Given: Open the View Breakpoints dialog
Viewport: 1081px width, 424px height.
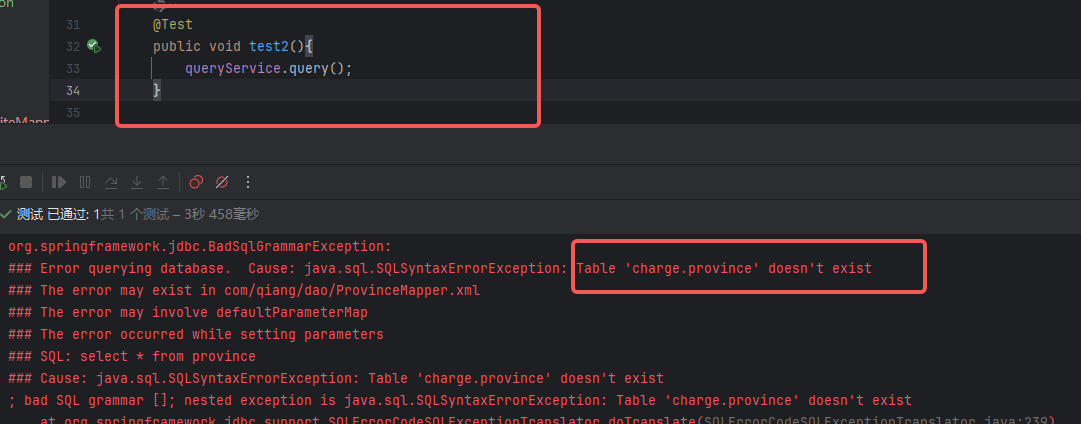Looking at the screenshot, I should click(x=196, y=182).
